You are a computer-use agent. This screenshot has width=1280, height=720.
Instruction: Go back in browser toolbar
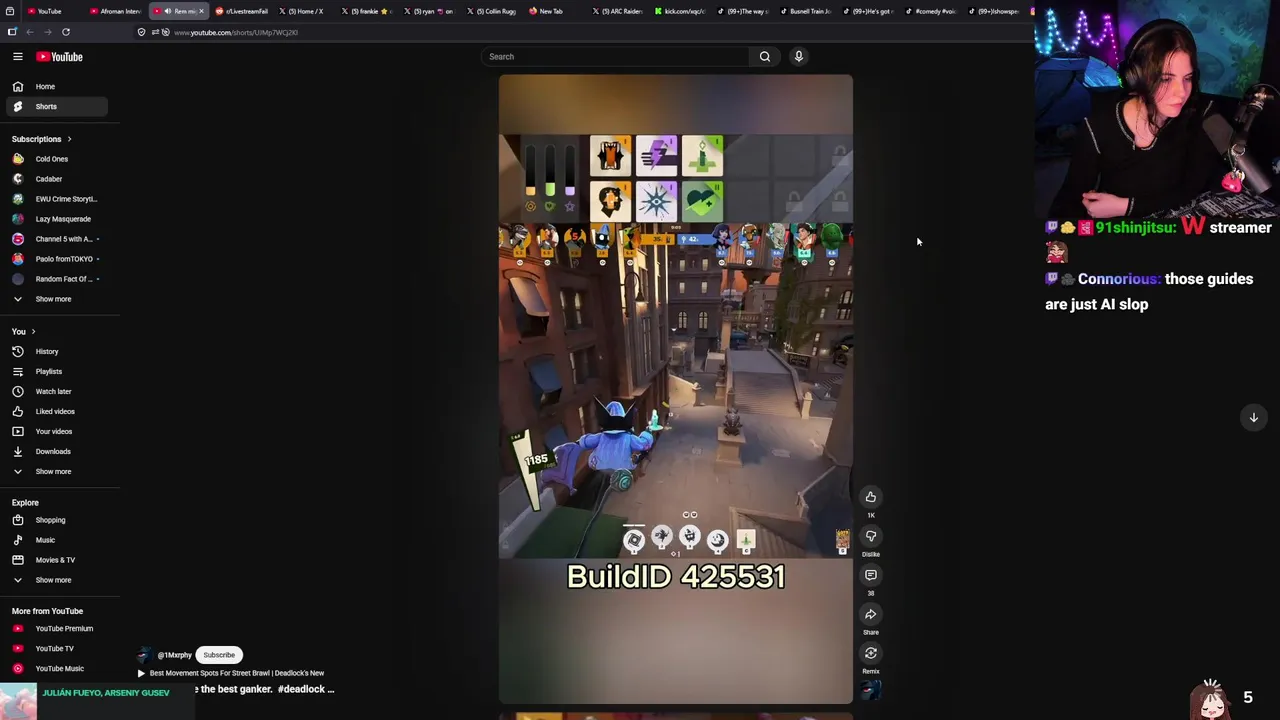pos(30,32)
